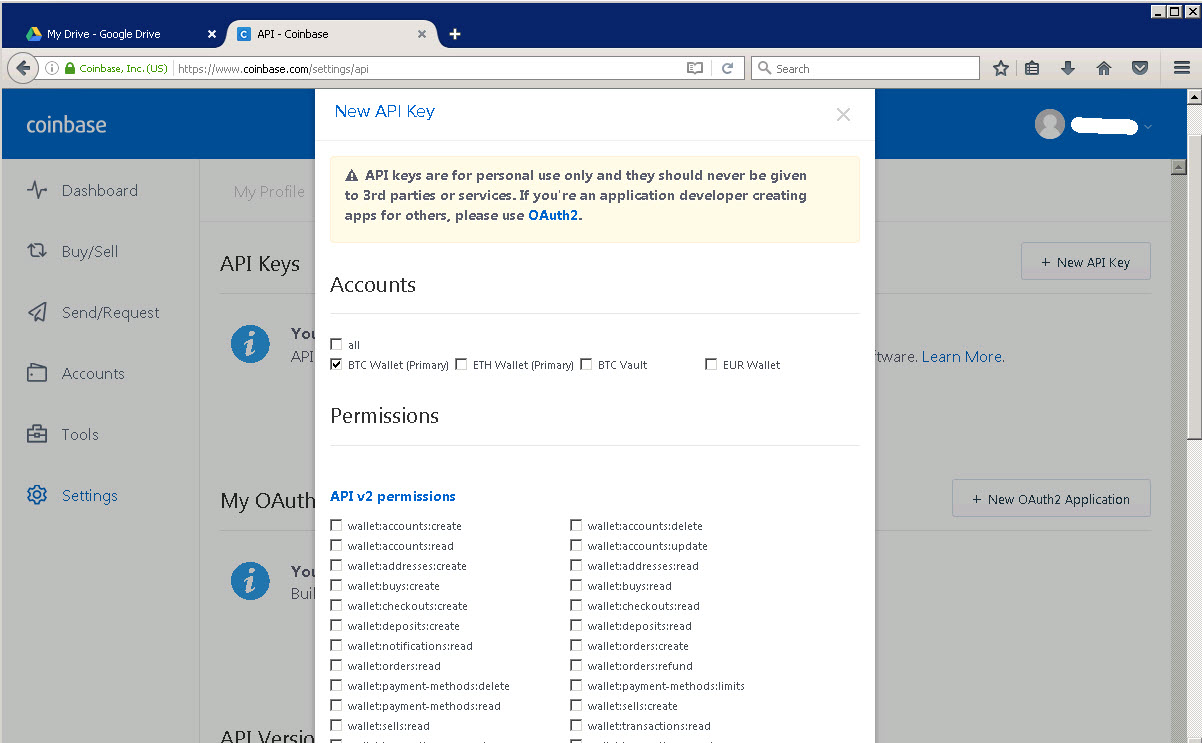This screenshot has width=1202, height=743.
Task: Enable wallet:accounts:delete permission
Action: point(576,525)
